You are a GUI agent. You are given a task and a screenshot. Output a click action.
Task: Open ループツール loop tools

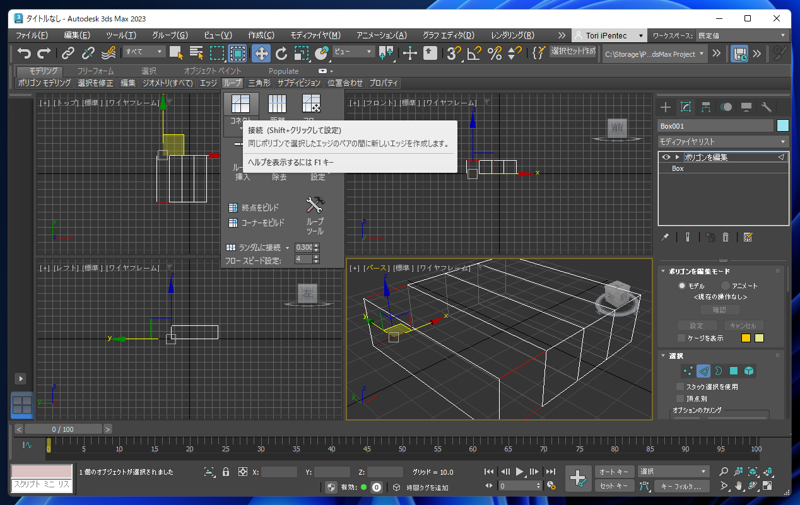[x=315, y=215]
